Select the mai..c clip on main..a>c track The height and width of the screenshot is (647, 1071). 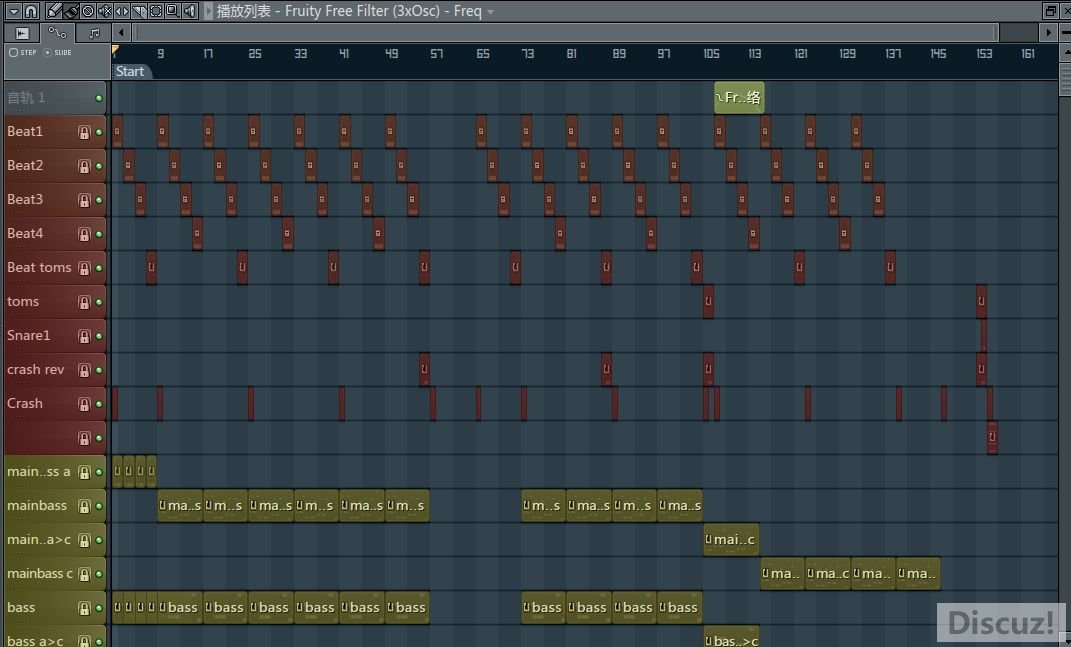point(731,540)
